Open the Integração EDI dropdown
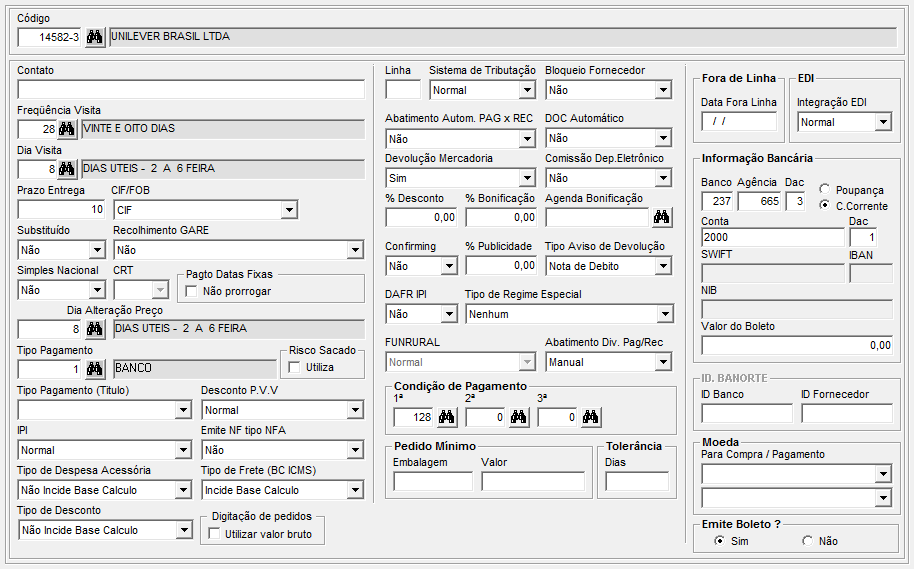Viewport: 914px width, 569px height. 882,122
